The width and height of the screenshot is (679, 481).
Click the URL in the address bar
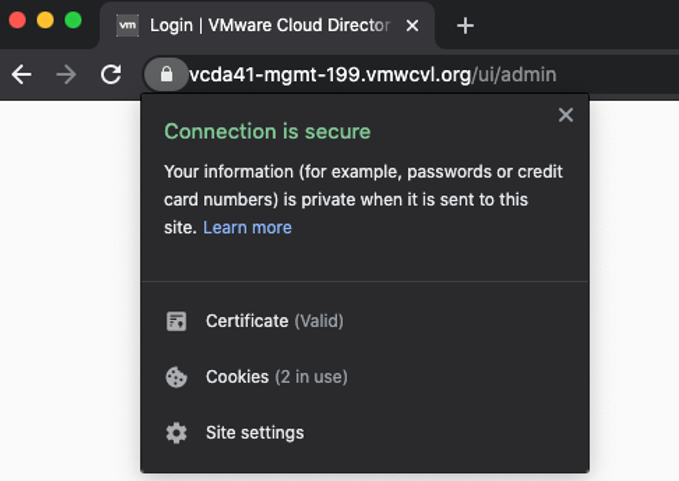click(x=372, y=74)
